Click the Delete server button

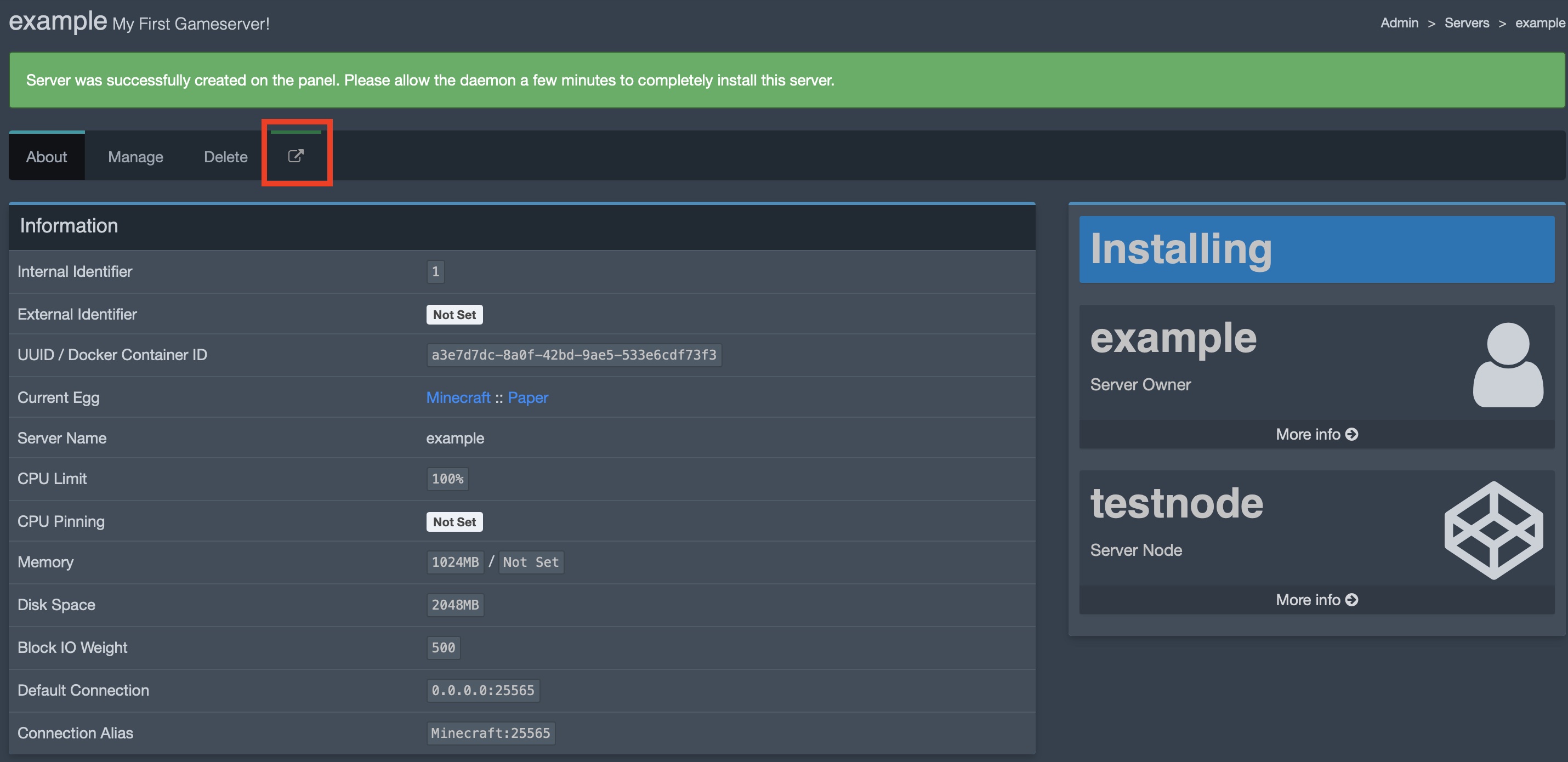click(225, 155)
